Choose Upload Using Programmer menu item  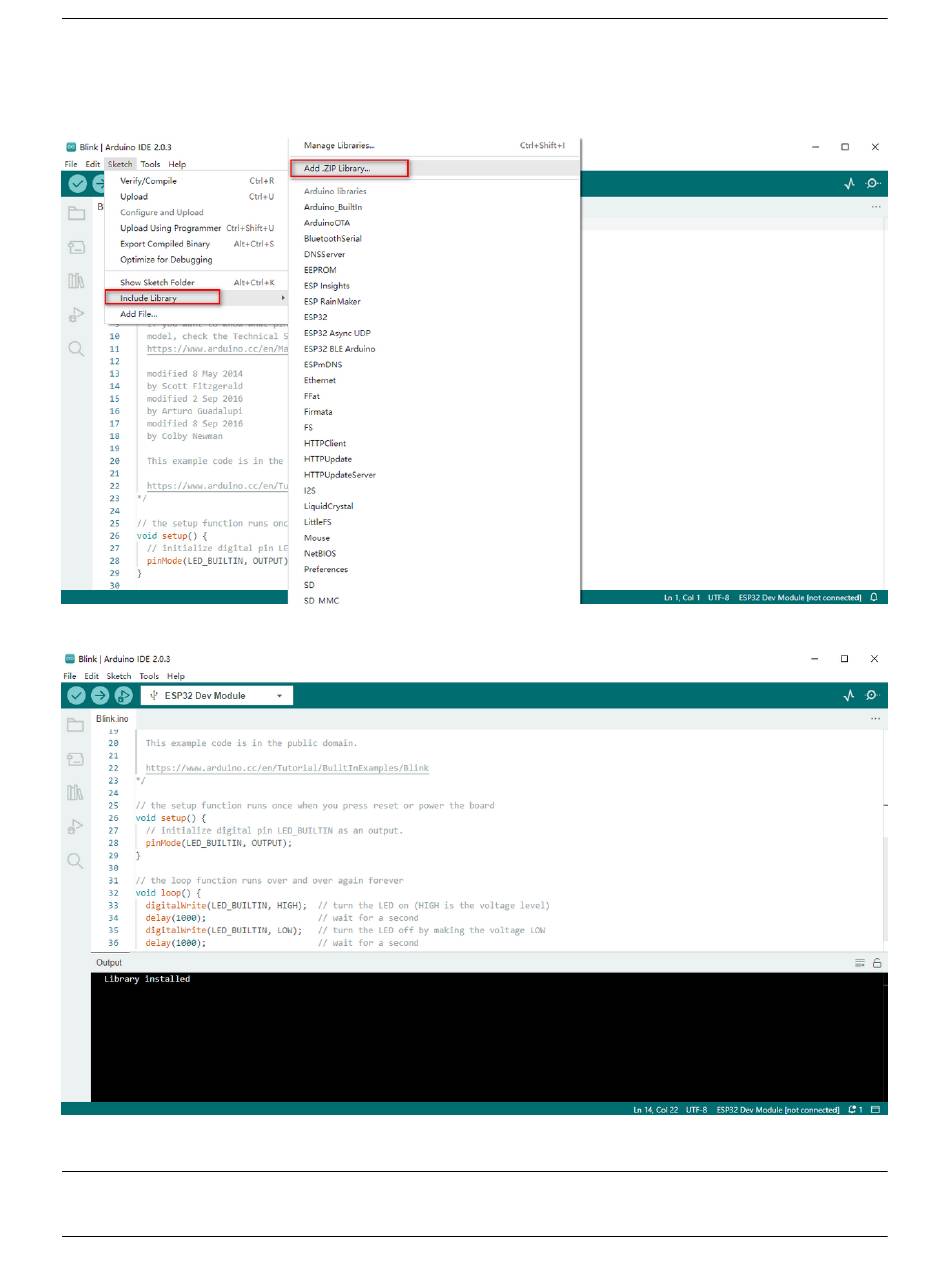pyautogui.click(x=196, y=228)
